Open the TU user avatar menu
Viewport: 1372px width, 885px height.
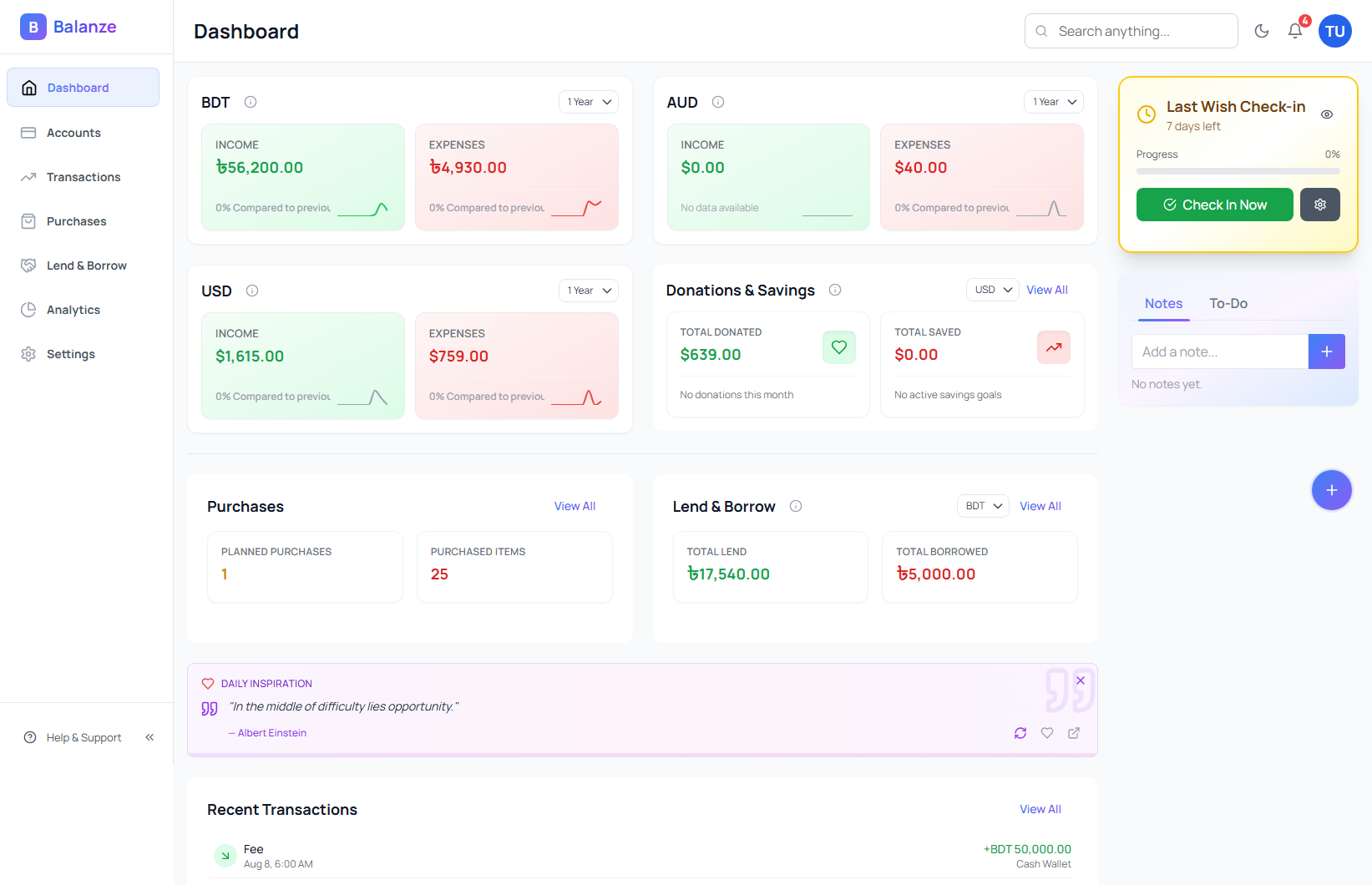[x=1334, y=31]
